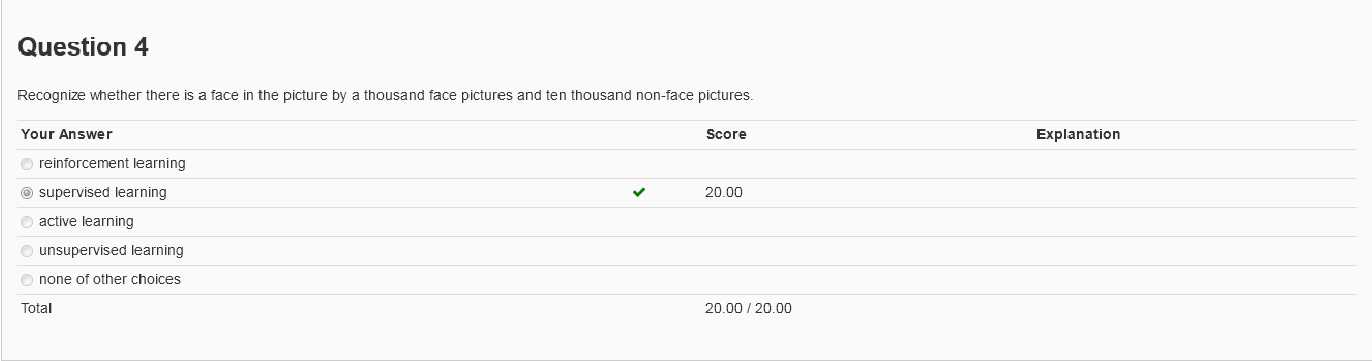This screenshot has height=361, width=1372.
Task: Click the 20.00 score for supervised learning
Action: click(x=724, y=192)
